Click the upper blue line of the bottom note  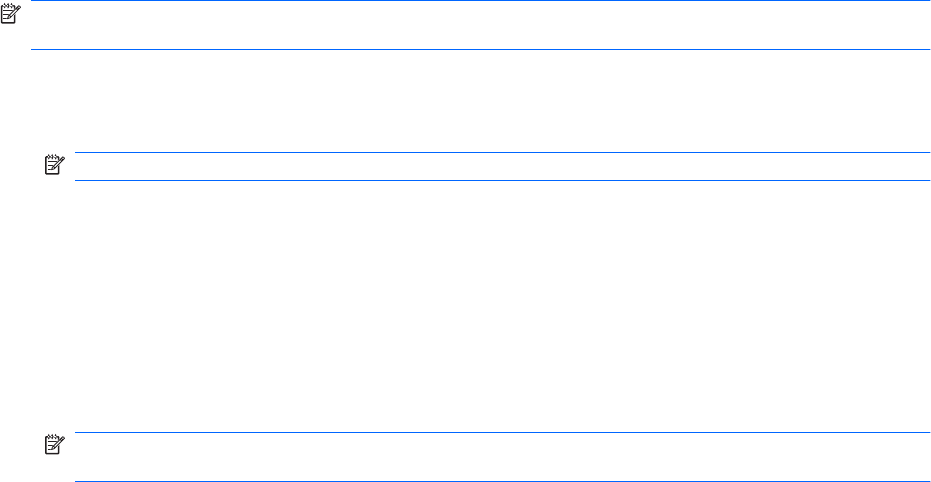click(x=500, y=433)
